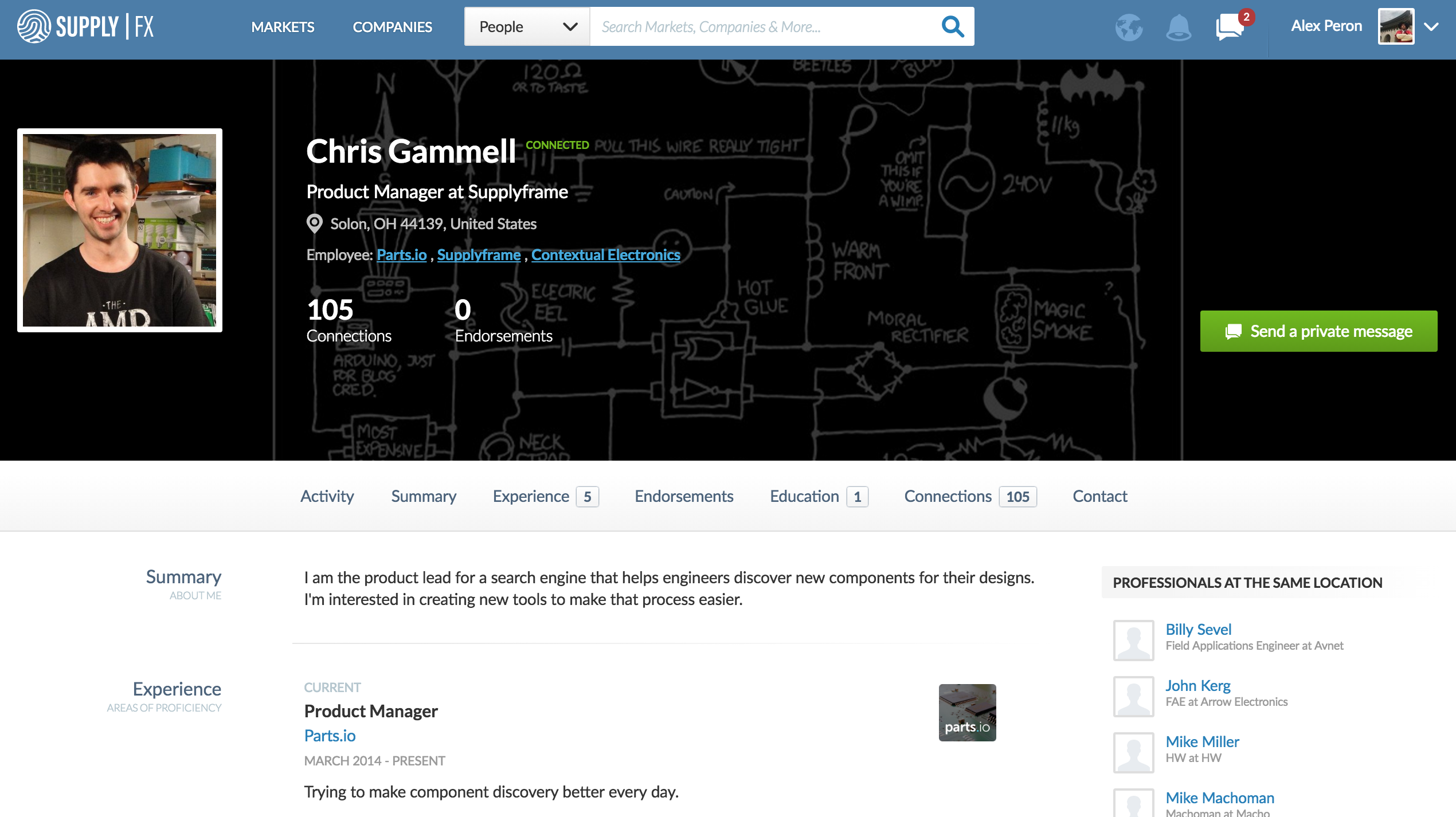The image size is (1456, 817).
Task: Open the globe network icon
Action: point(1129,27)
